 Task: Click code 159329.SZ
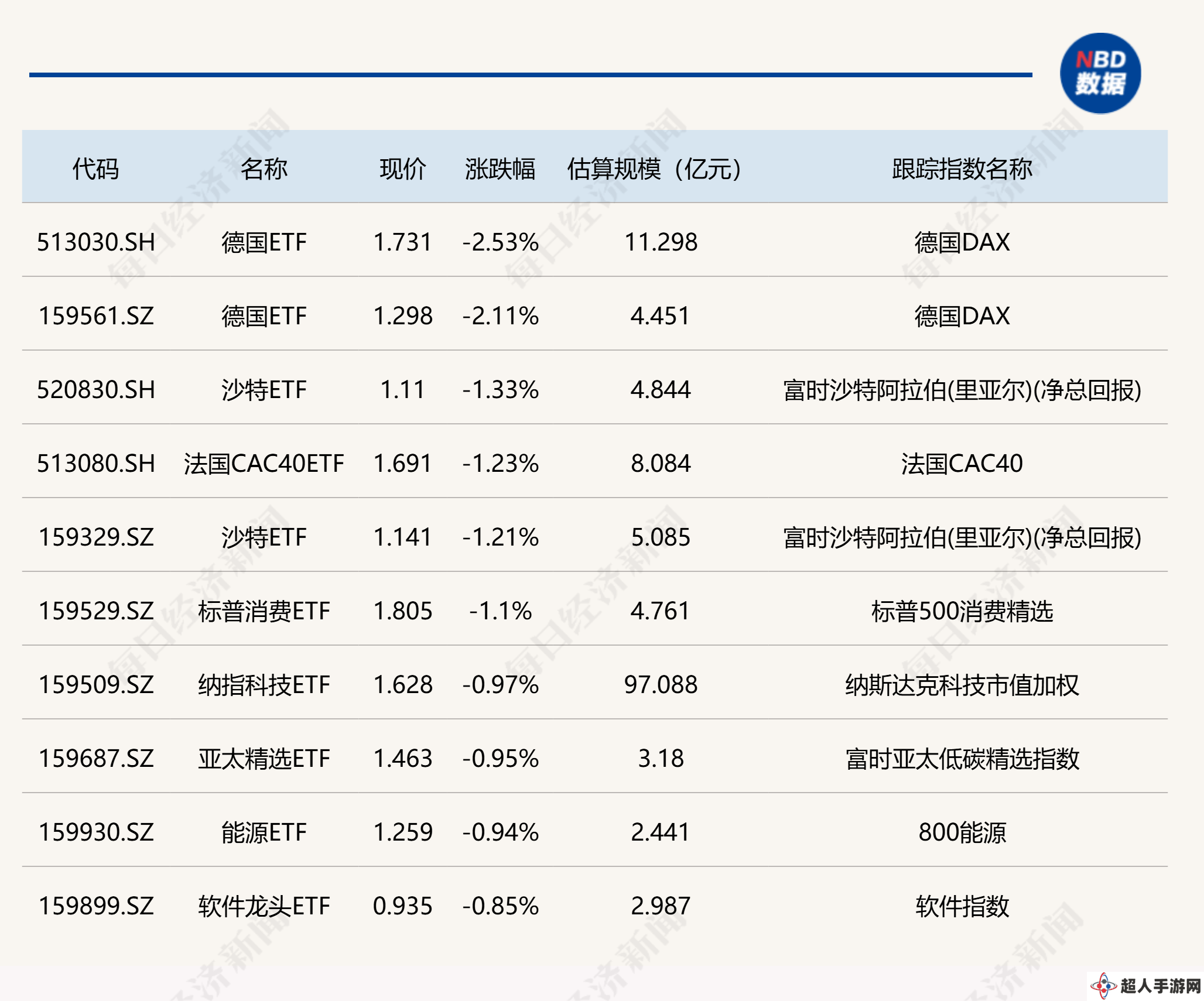tap(96, 537)
